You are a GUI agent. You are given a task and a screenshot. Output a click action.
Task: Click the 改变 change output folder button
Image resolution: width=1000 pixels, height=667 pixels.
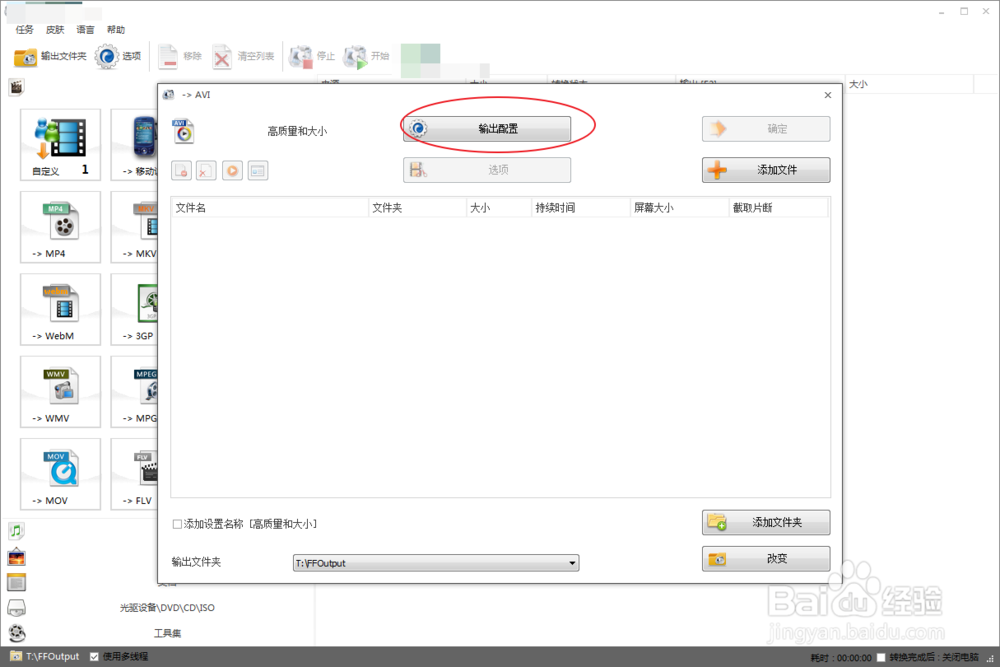click(766, 559)
